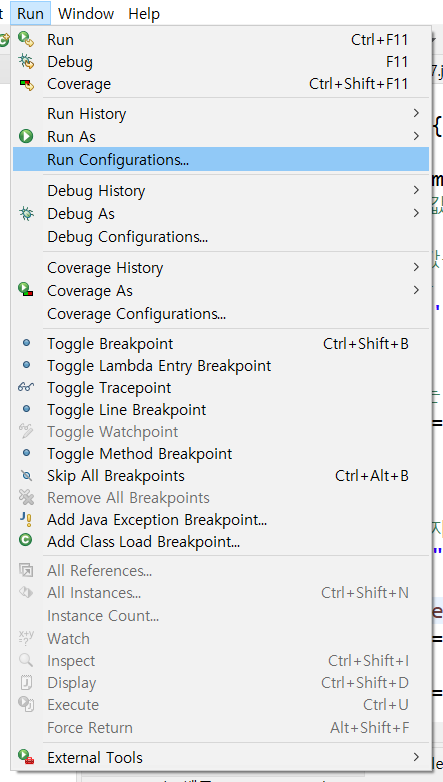Open the Window menu
Screen dimensions: 443x782
click(x=86, y=13)
